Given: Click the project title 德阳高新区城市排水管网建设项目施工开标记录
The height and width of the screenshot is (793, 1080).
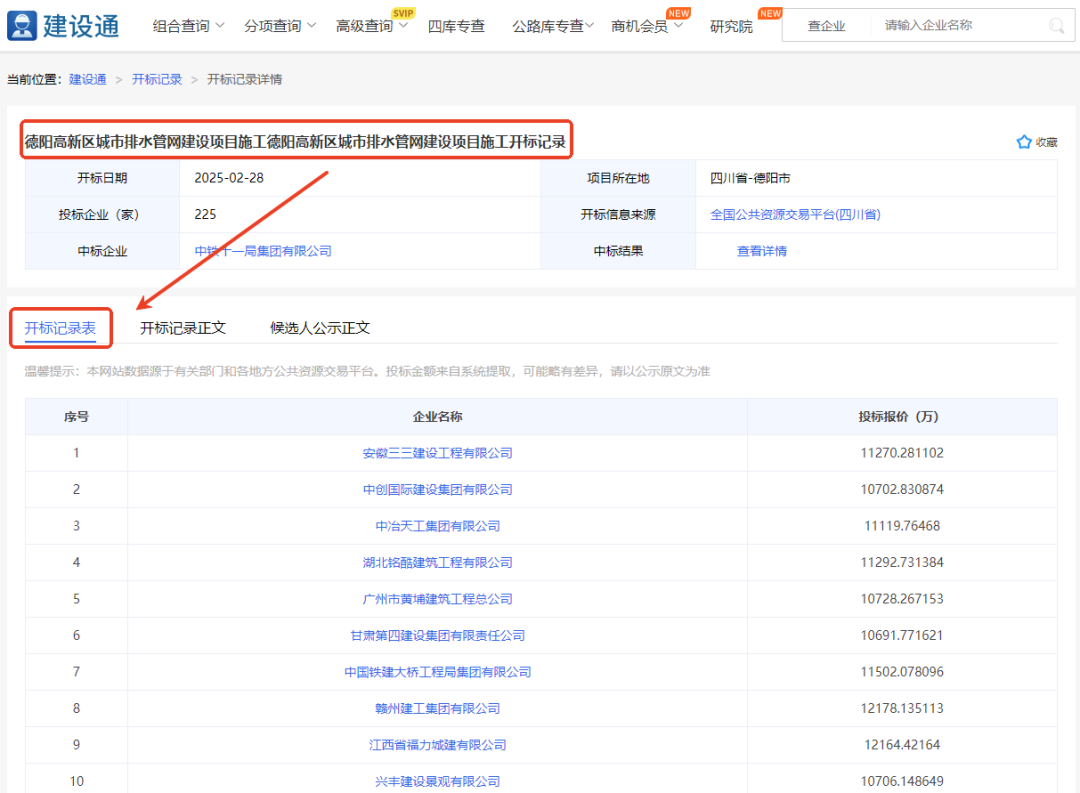Looking at the screenshot, I should 295,142.
